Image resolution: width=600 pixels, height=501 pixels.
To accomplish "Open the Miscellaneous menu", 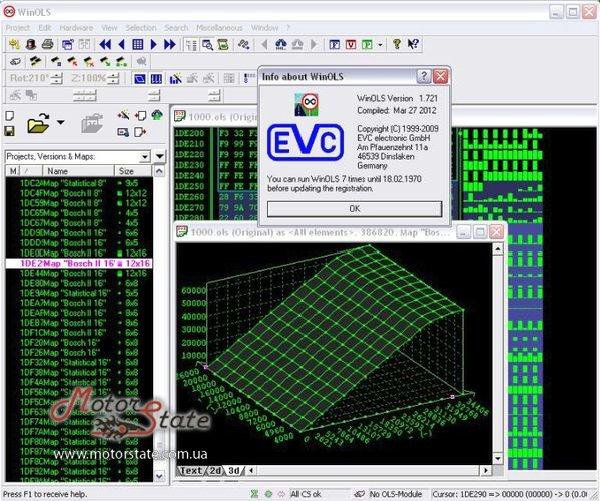I will point(218,27).
